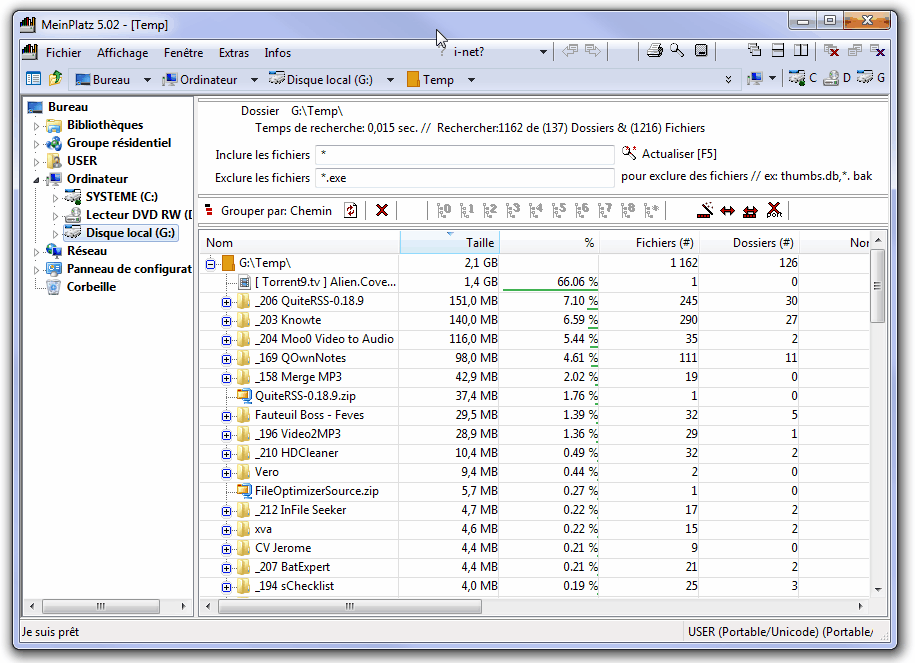915x663 pixels.
Task: Open the Infos menu
Action: click(277, 53)
